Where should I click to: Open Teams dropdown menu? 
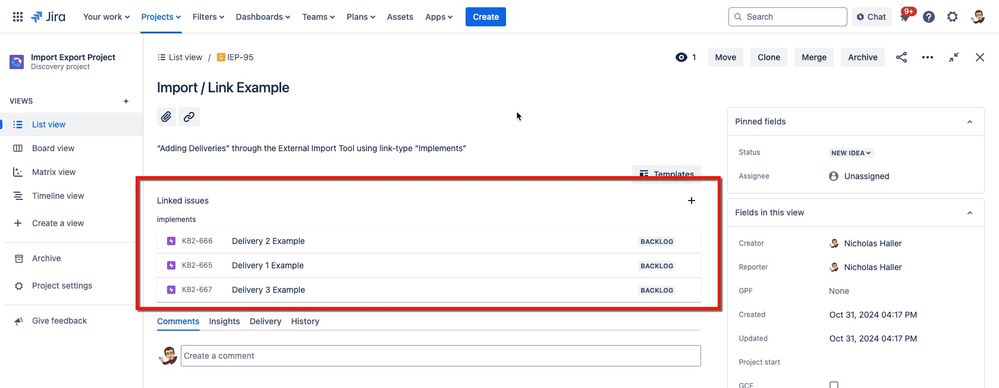pos(319,17)
